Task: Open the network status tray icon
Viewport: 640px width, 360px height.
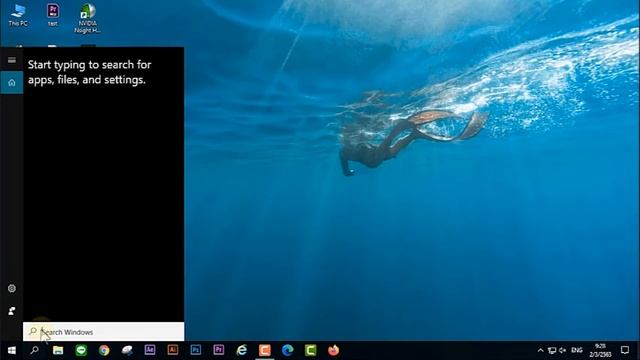Action: coord(552,350)
